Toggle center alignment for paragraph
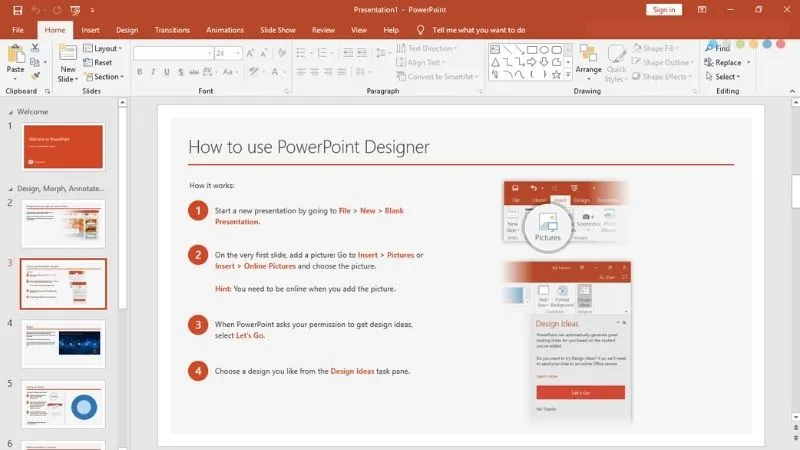The height and width of the screenshot is (450, 800). pos(315,72)
